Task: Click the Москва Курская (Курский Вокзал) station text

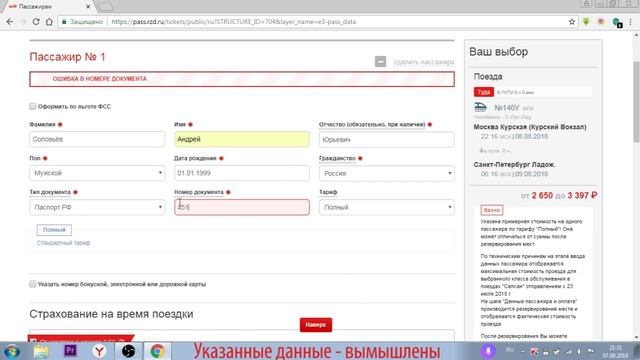Action: click(x=530, y=127)
